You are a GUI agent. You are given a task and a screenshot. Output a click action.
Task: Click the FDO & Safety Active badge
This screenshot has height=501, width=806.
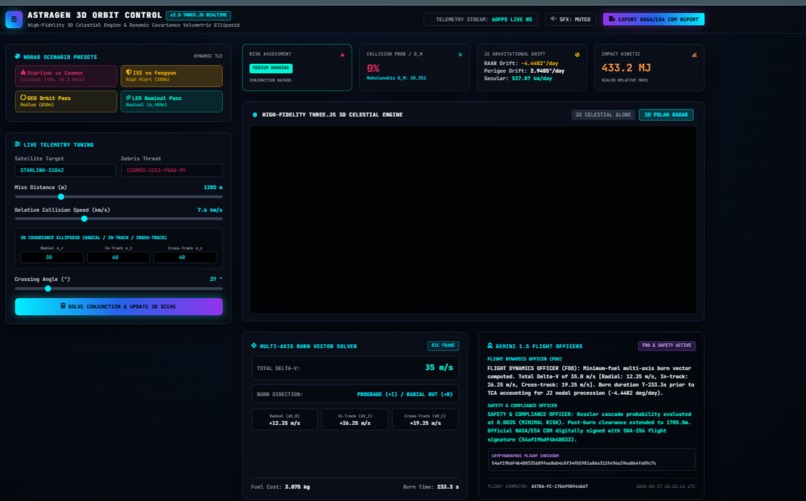pyautogui.click(x=667, y=346)
